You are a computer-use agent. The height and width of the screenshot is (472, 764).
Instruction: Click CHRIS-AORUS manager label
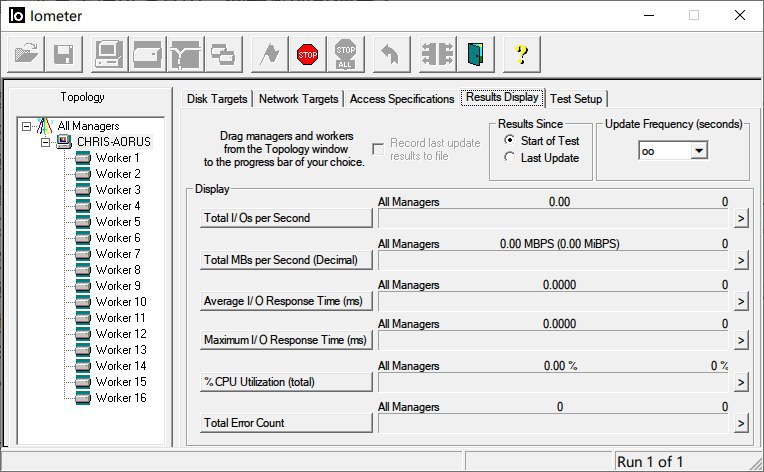pos(114,142)
